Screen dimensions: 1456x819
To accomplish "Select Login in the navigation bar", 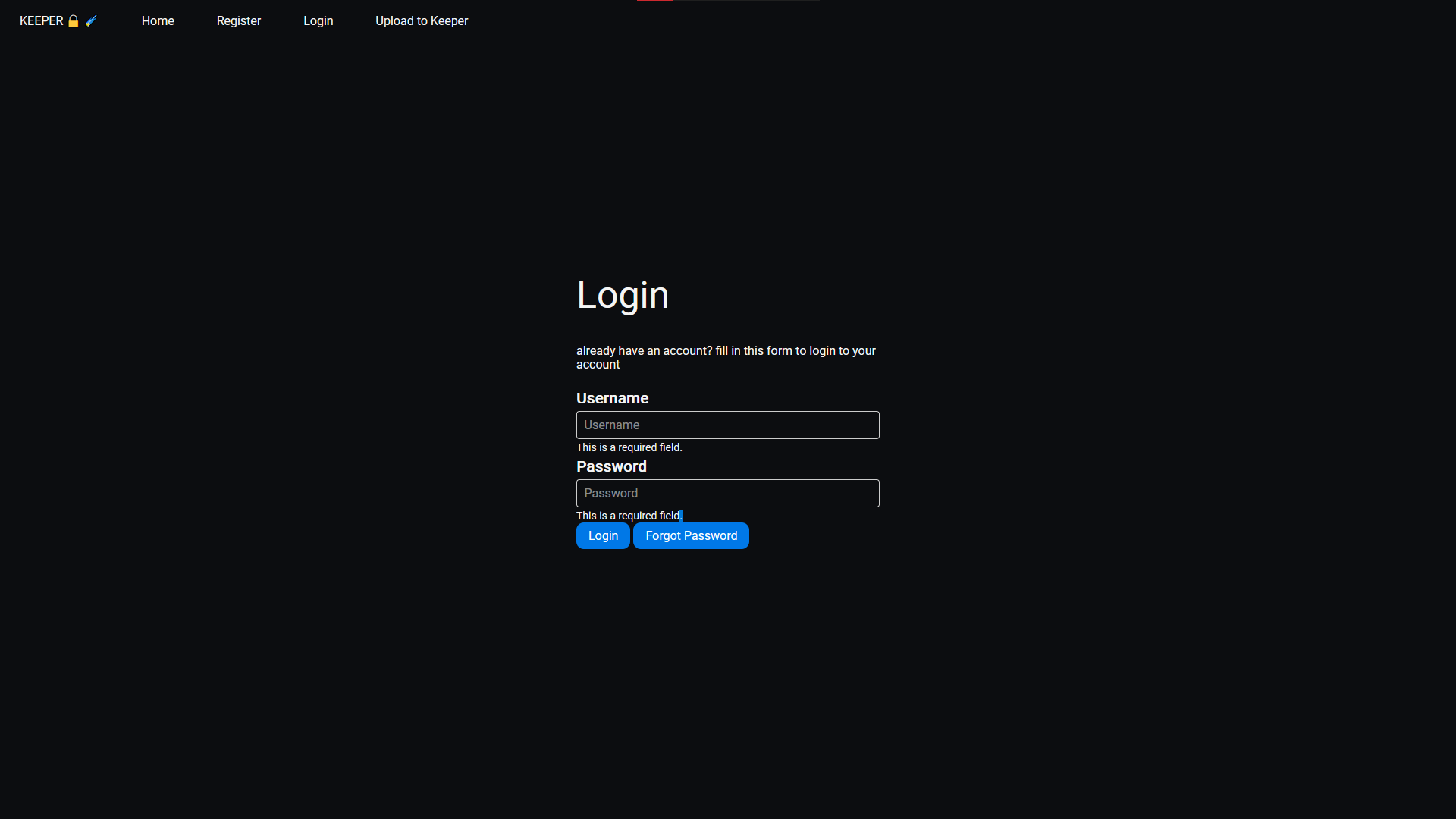I will point(318,20).
